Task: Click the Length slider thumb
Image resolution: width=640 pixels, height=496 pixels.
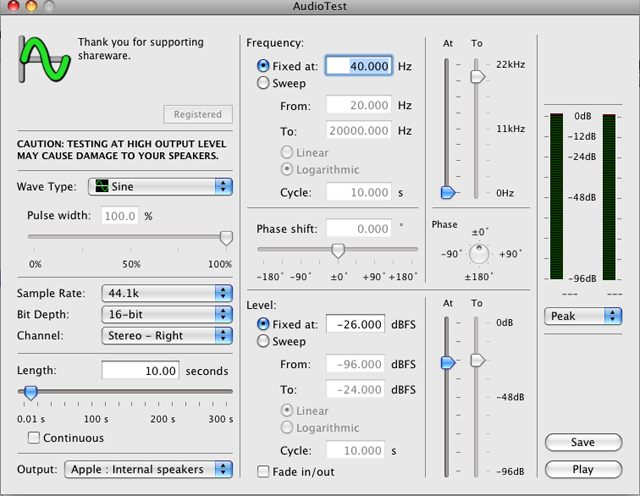Action: click(x=31, y=393)
